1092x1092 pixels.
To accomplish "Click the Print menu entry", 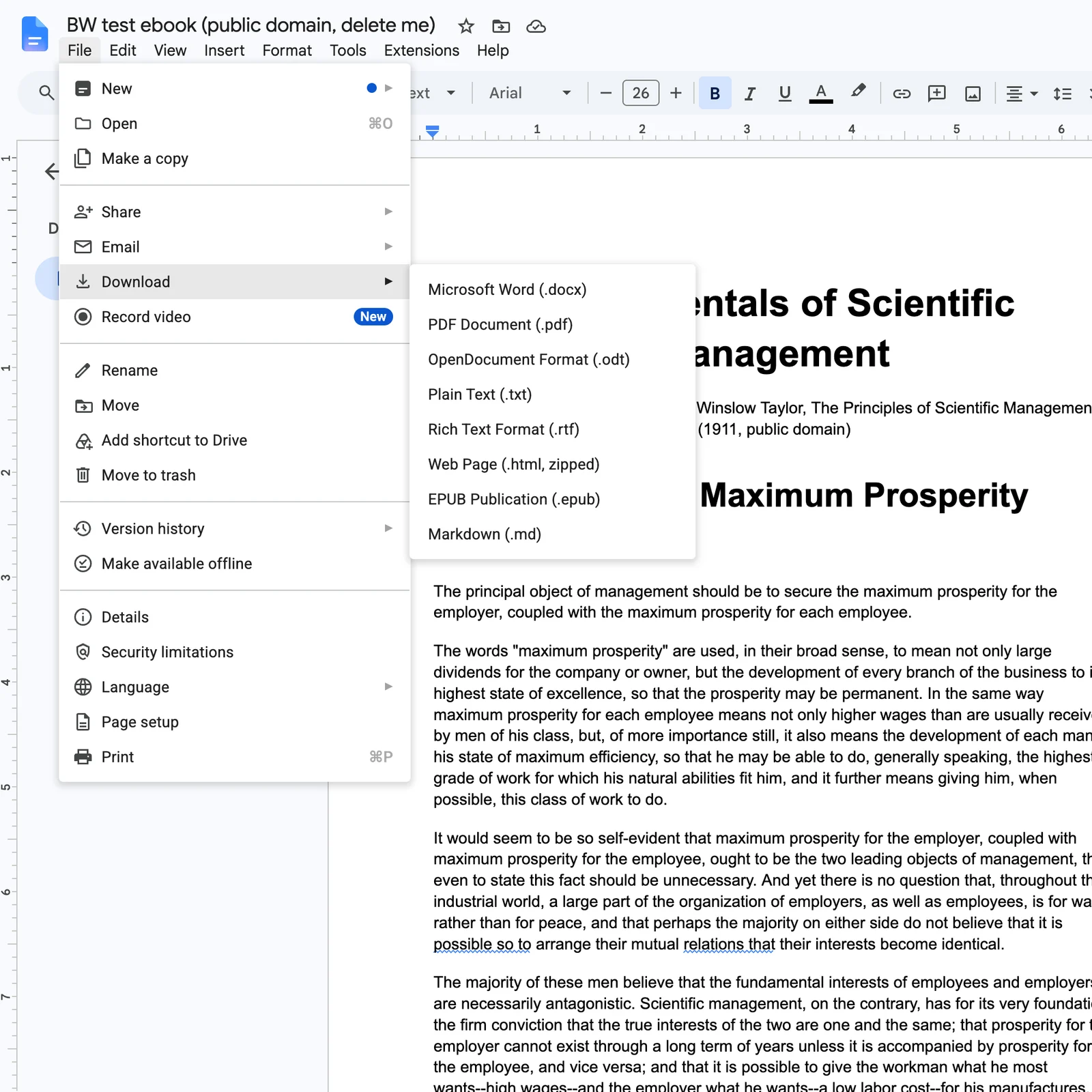I will (235, 757).
